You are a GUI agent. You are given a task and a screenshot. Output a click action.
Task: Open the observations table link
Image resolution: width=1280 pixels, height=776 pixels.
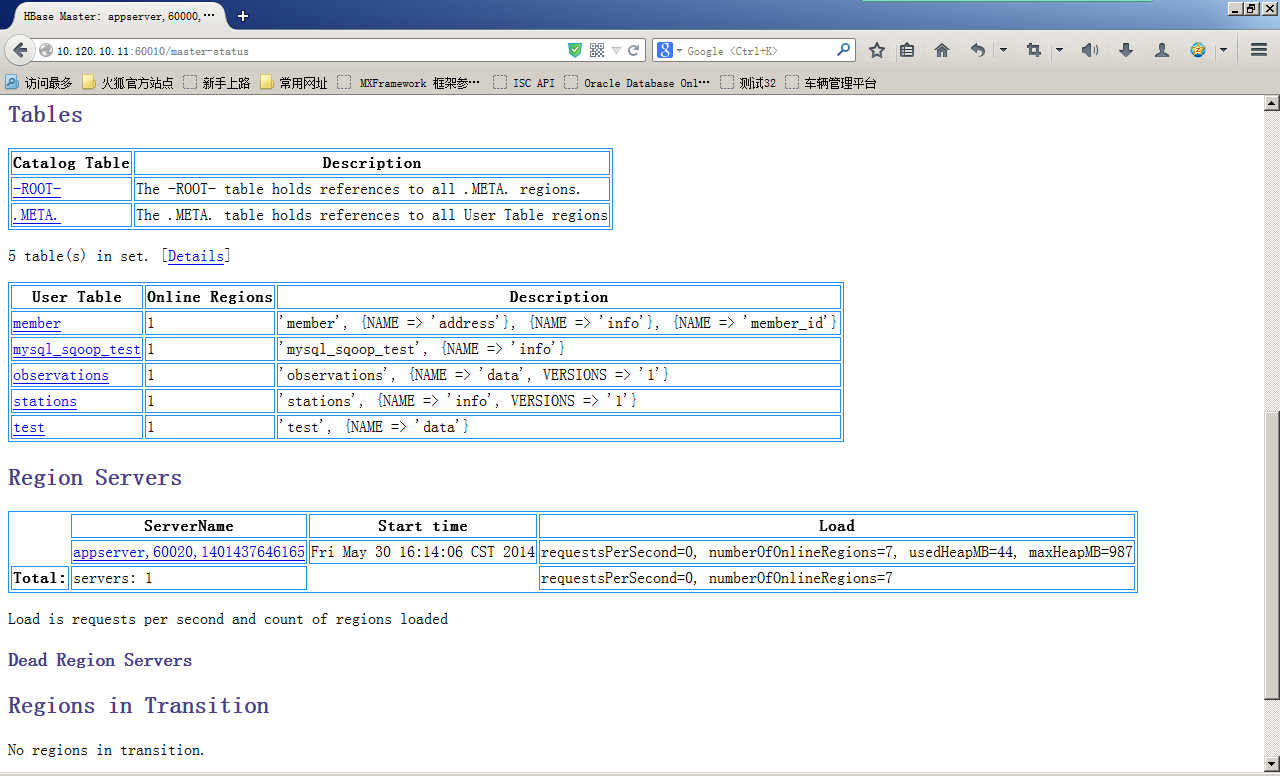61,375
